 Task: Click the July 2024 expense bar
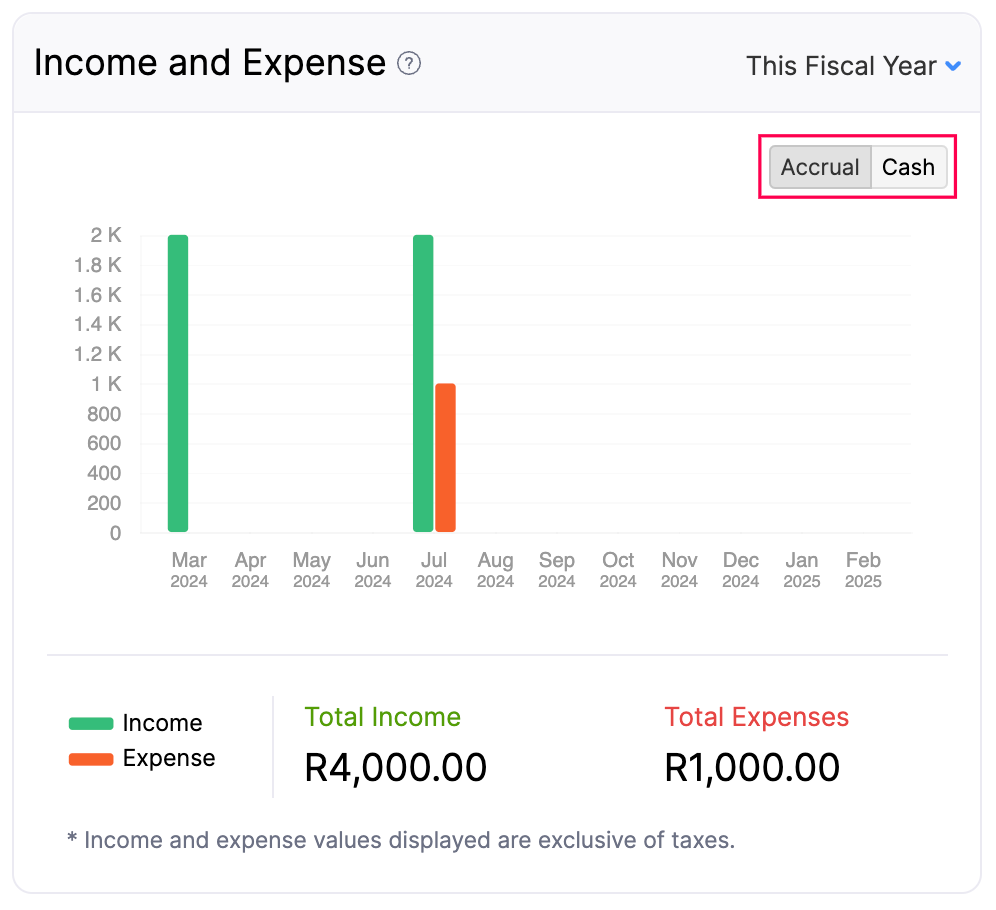[x=445, y=455]
